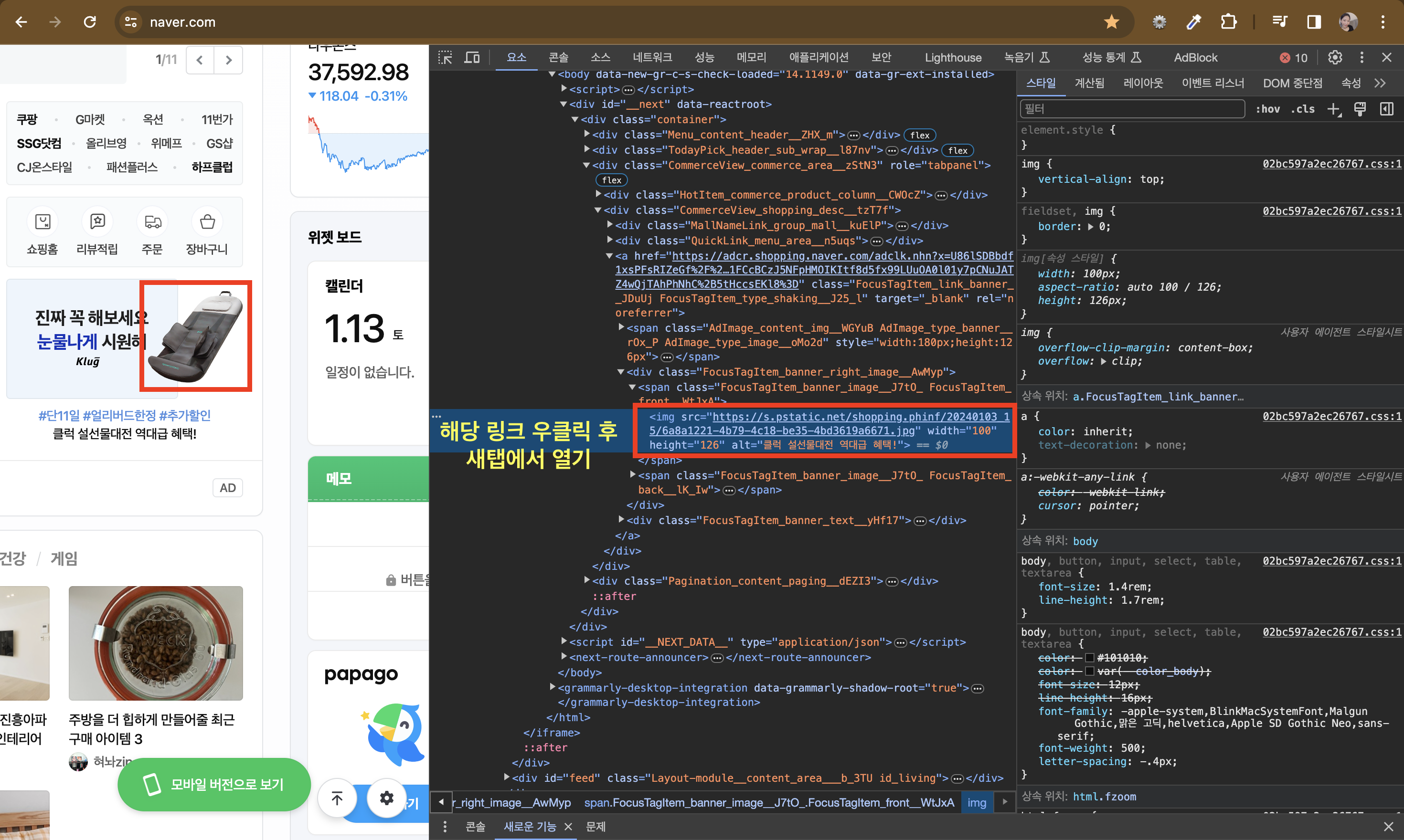This screenshot has height=840, width=1404.
Task: Expand the Pagination_content_paging div node
Action: pyautogui.click(x=587, y=581)
